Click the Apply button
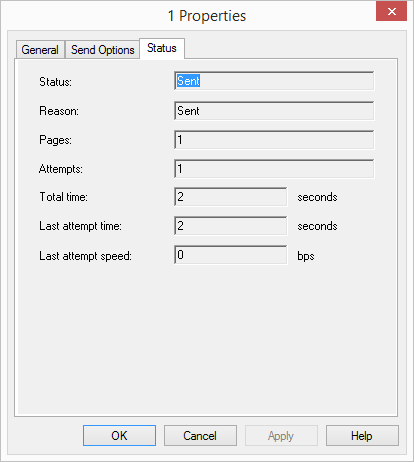 [281, 435]
